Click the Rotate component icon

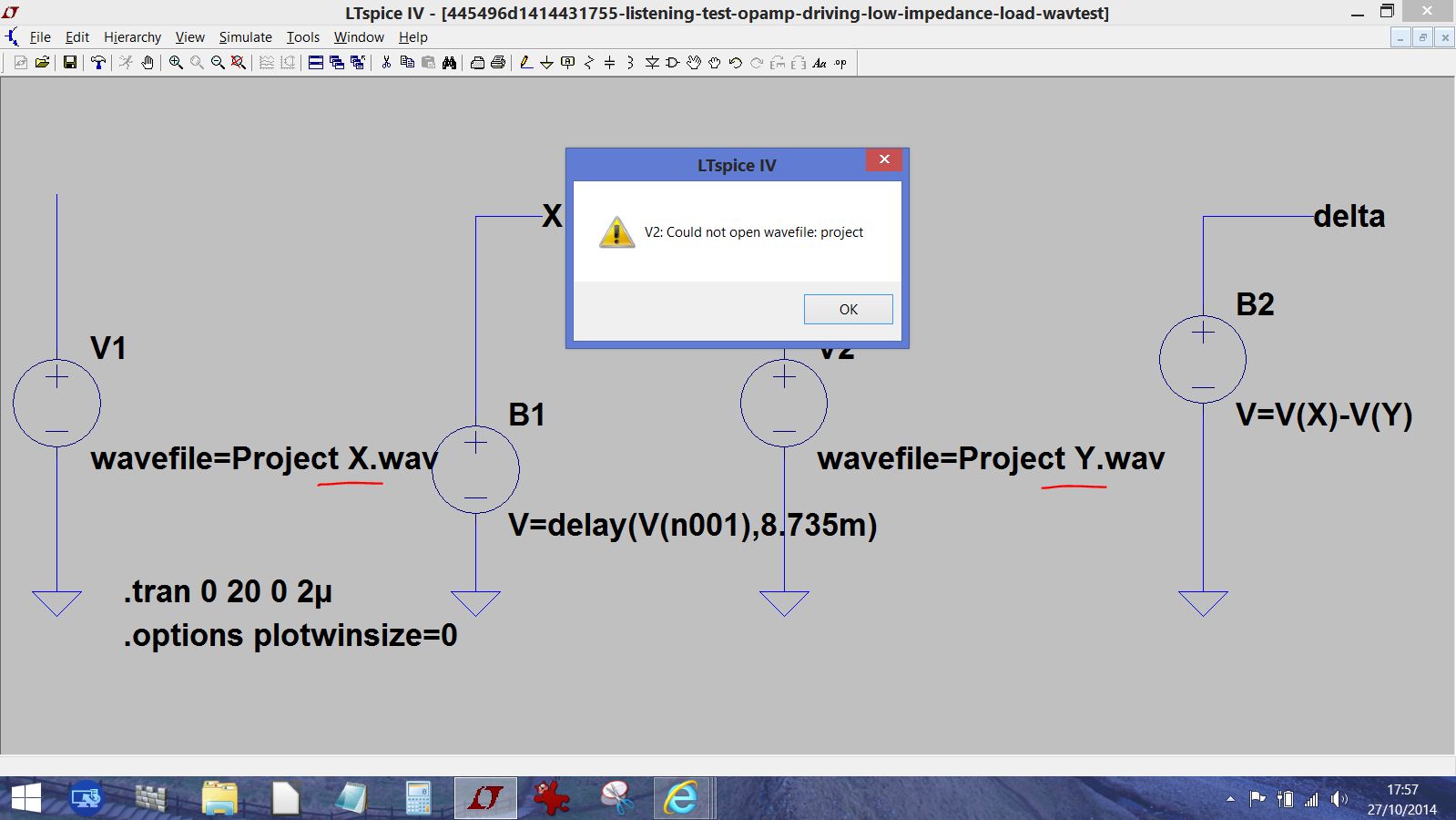pyautogui.click(x=778, y=62)
